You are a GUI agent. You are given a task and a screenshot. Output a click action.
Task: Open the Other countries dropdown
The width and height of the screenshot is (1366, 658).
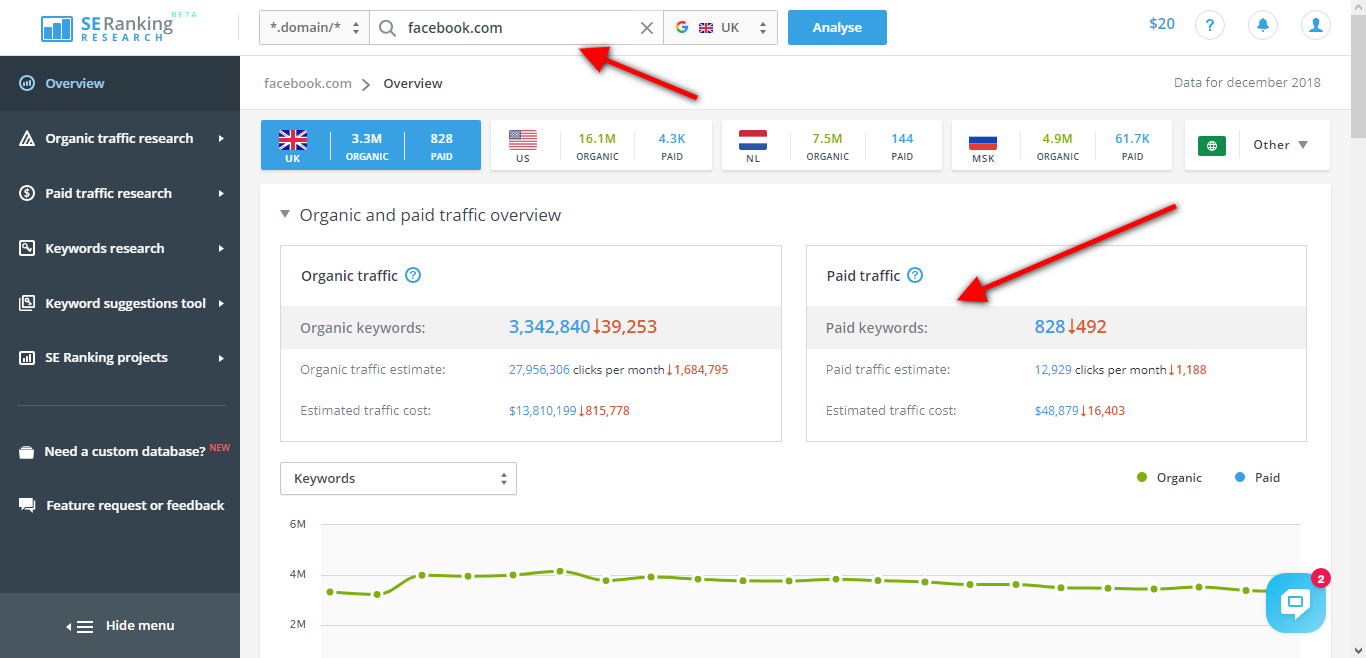1281,145
